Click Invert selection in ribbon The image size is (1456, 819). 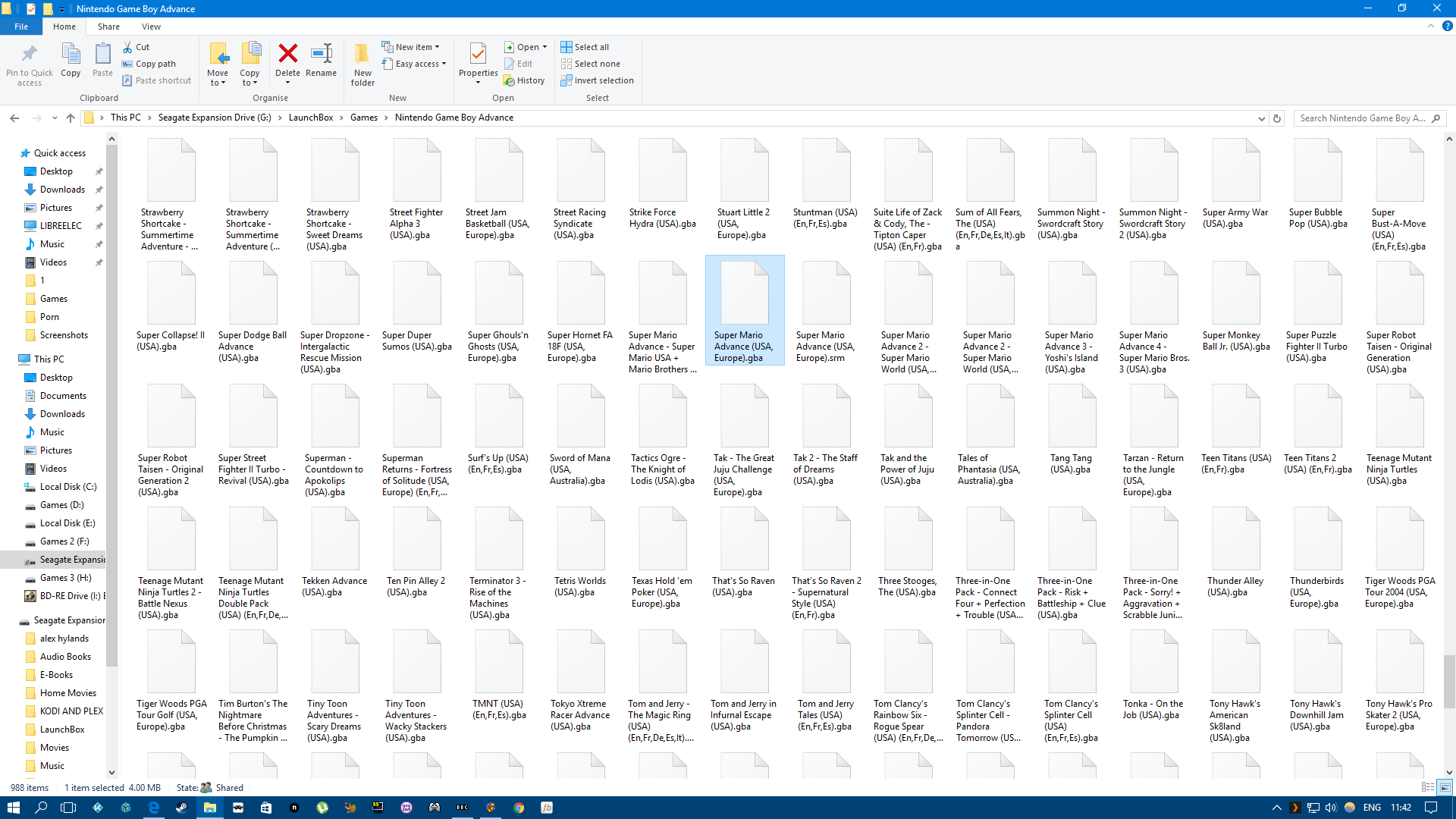(x=597, y=80)
